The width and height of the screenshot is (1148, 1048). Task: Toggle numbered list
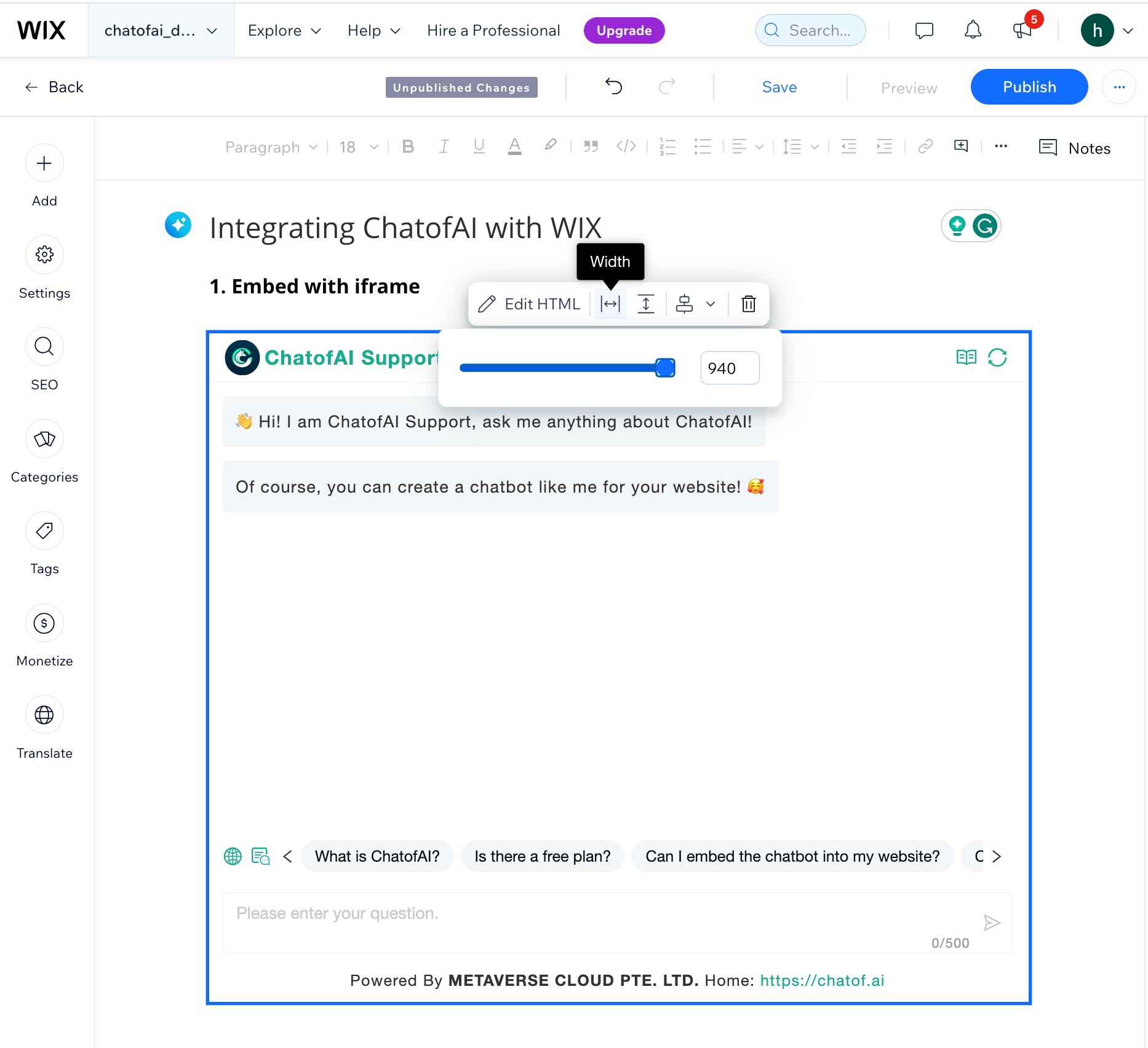(668, 146)
